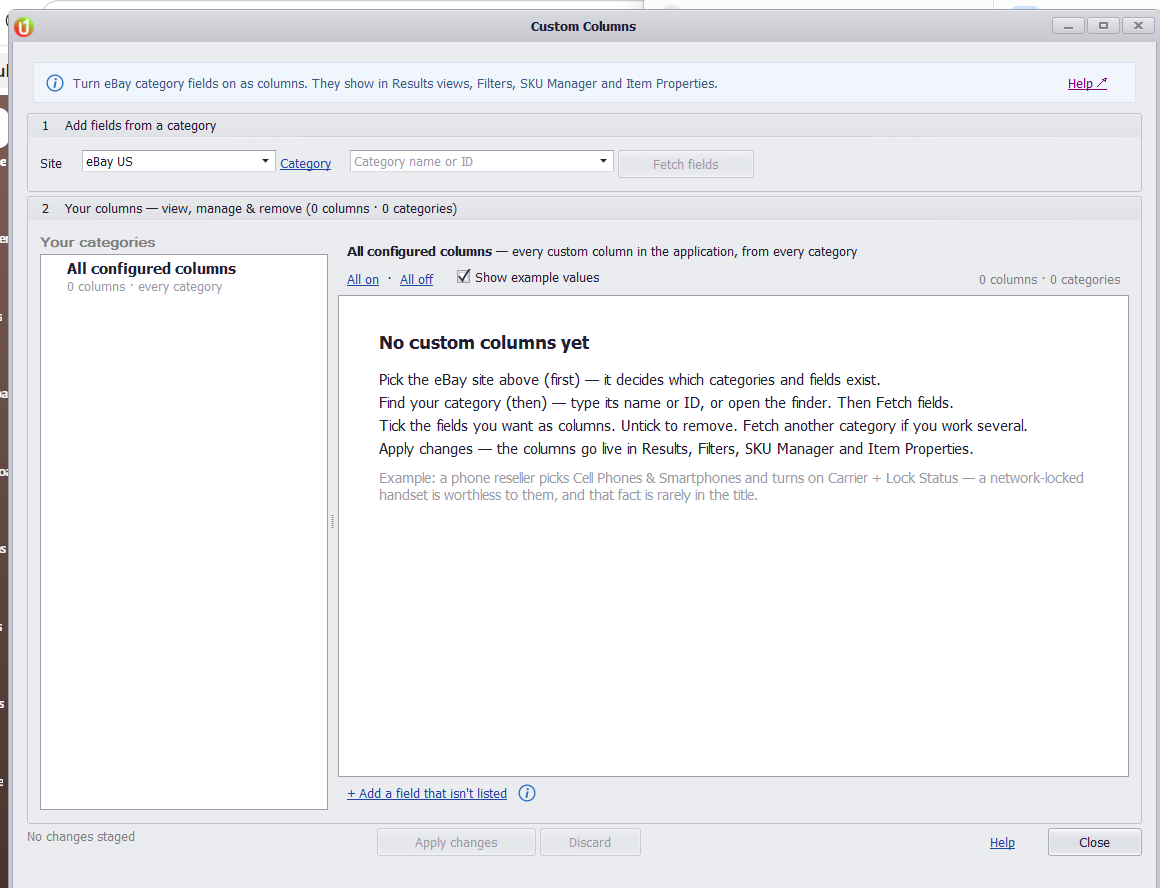1160x888 pixels.
Task: Open the Category finder link
Action: pos(306,164)
